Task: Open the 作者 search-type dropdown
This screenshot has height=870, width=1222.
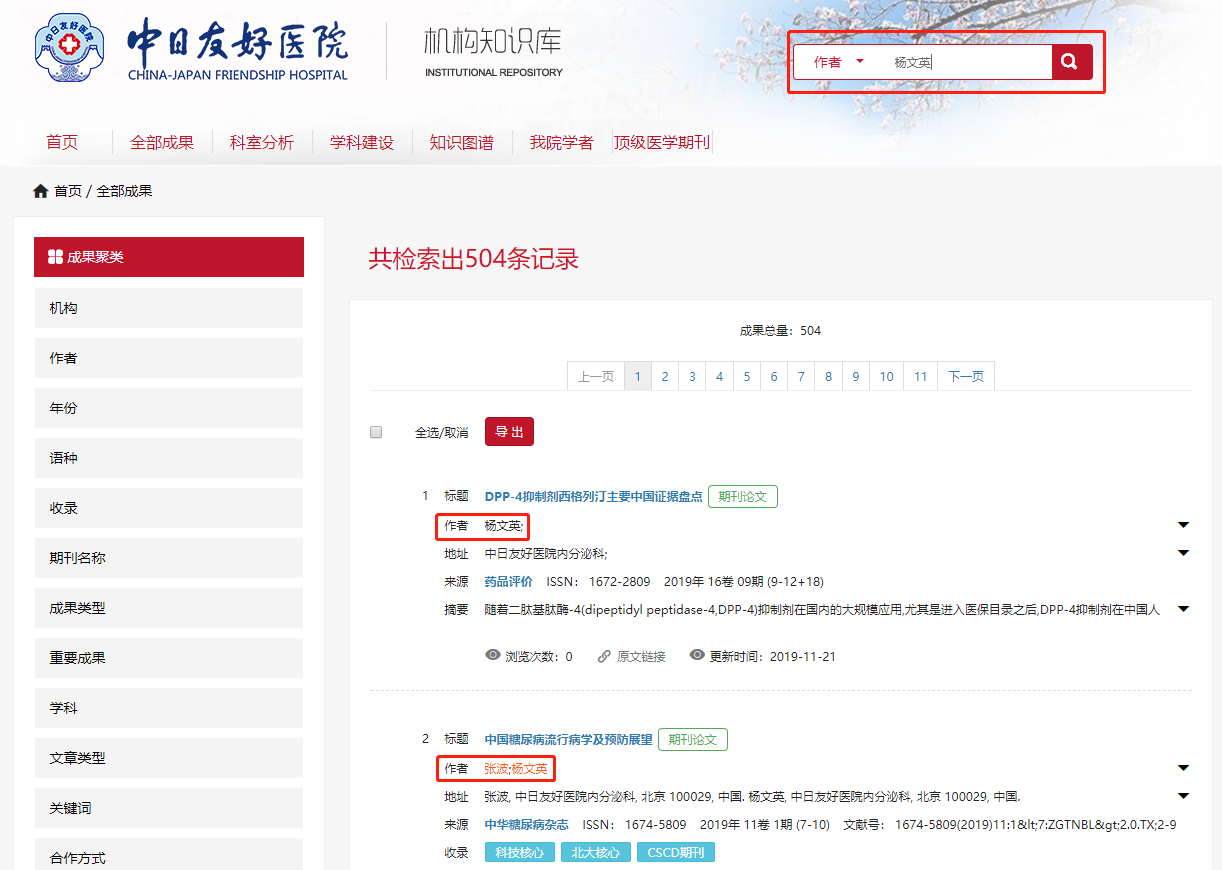Action: (x=838, y=62)
